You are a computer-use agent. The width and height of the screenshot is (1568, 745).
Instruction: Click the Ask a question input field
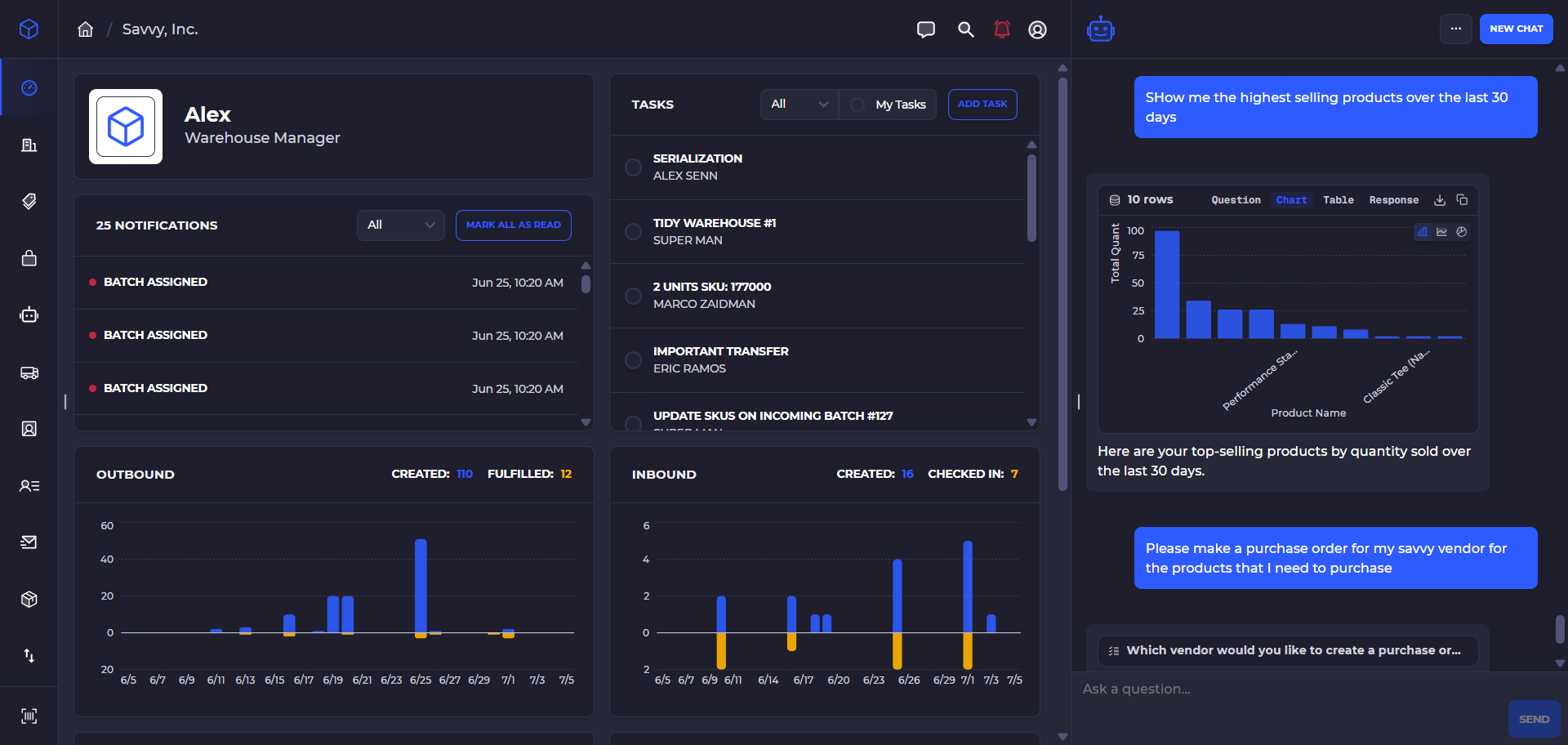(x=1290, y=689)
